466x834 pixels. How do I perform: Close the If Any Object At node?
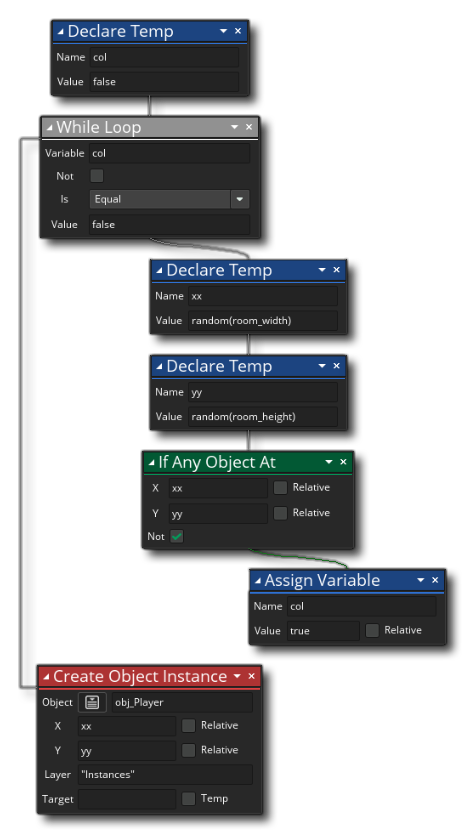pos(343,462)
